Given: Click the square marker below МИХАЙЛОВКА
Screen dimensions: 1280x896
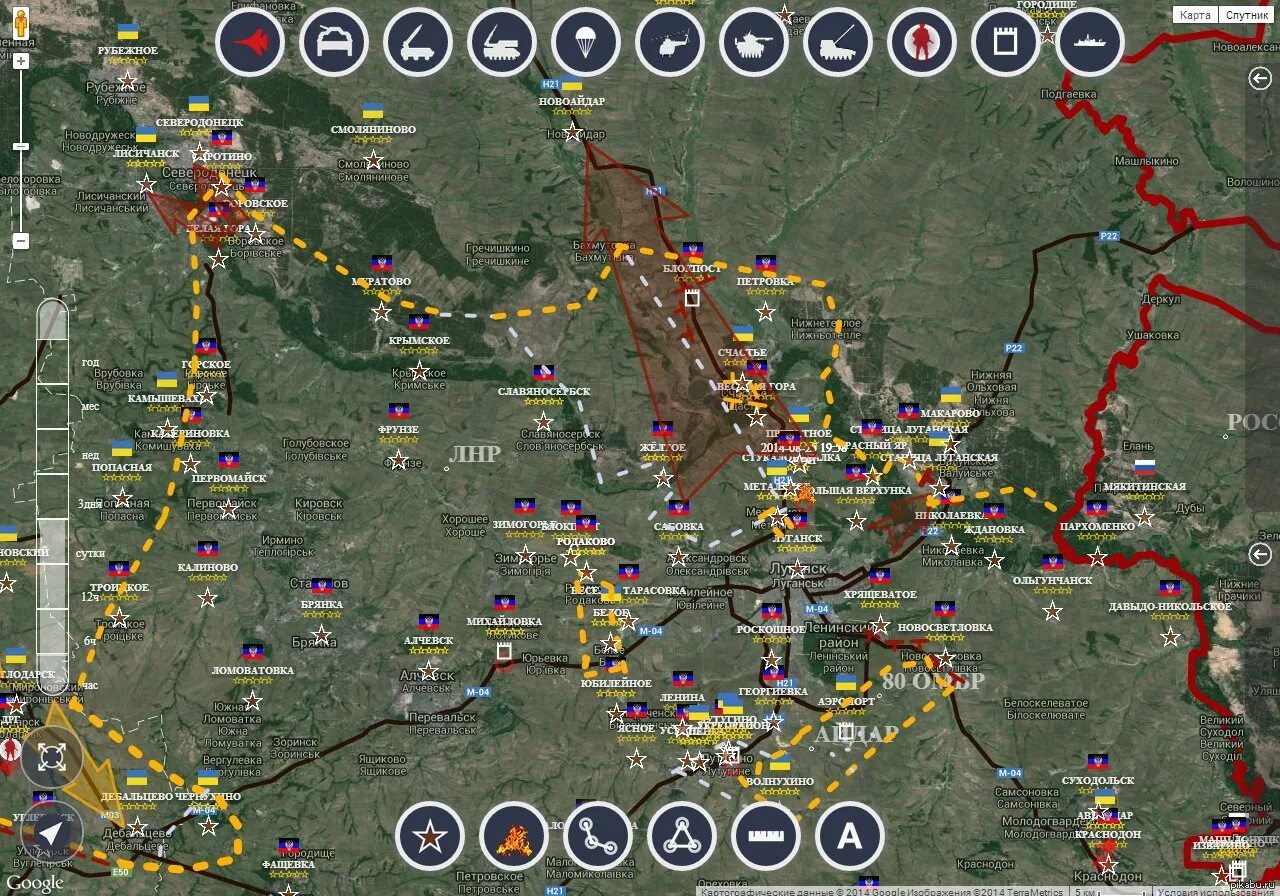Looking at the screenshot, I should coord(504,654).
